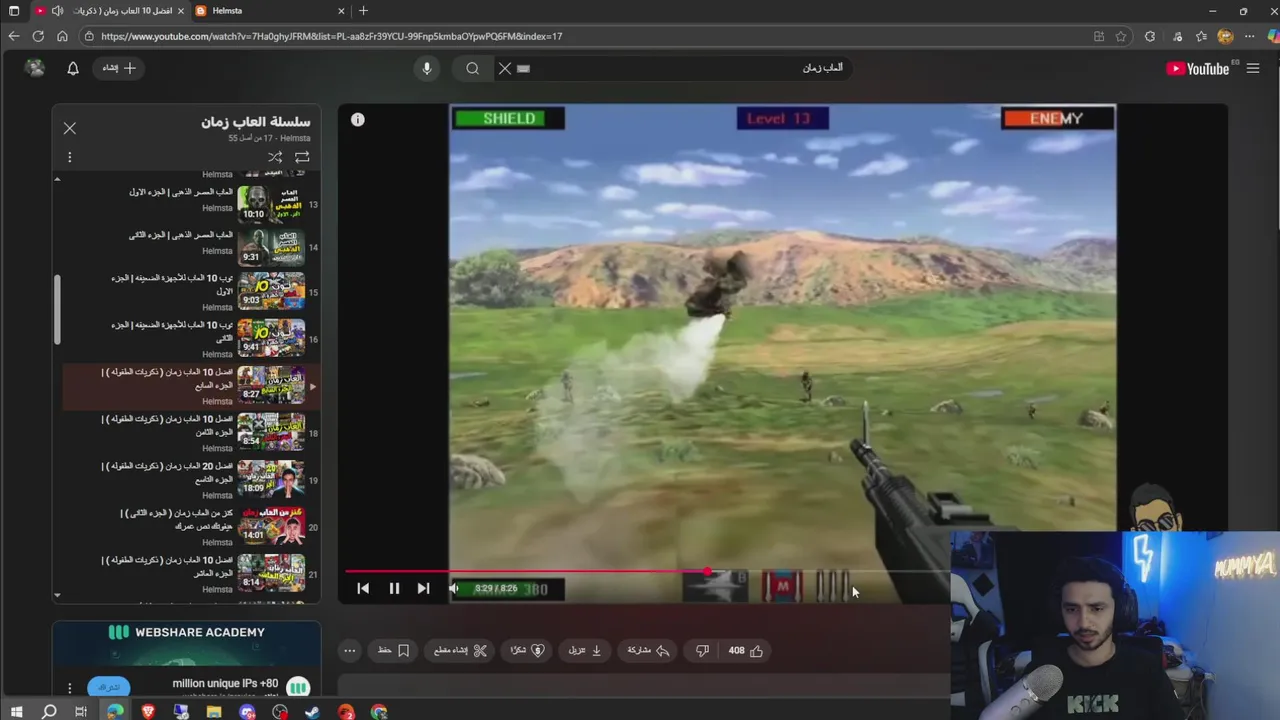Dislike the video with thumbs down
The height and width of the screenshot is (720, 1280).
tap(702, 650)
